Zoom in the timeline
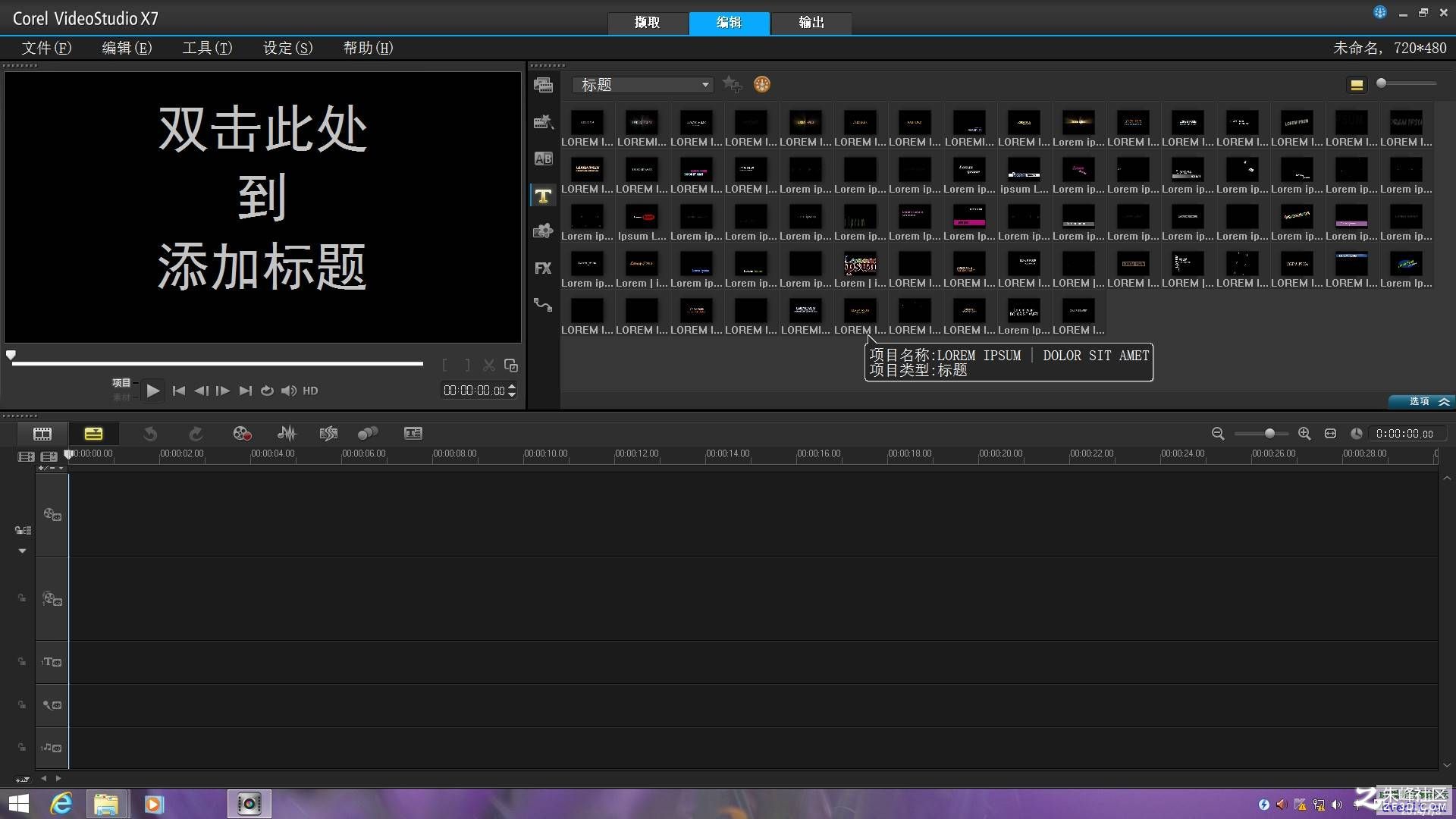Image resolution: width=1456 pixels, height=819 pixels. click(1304, 433)
